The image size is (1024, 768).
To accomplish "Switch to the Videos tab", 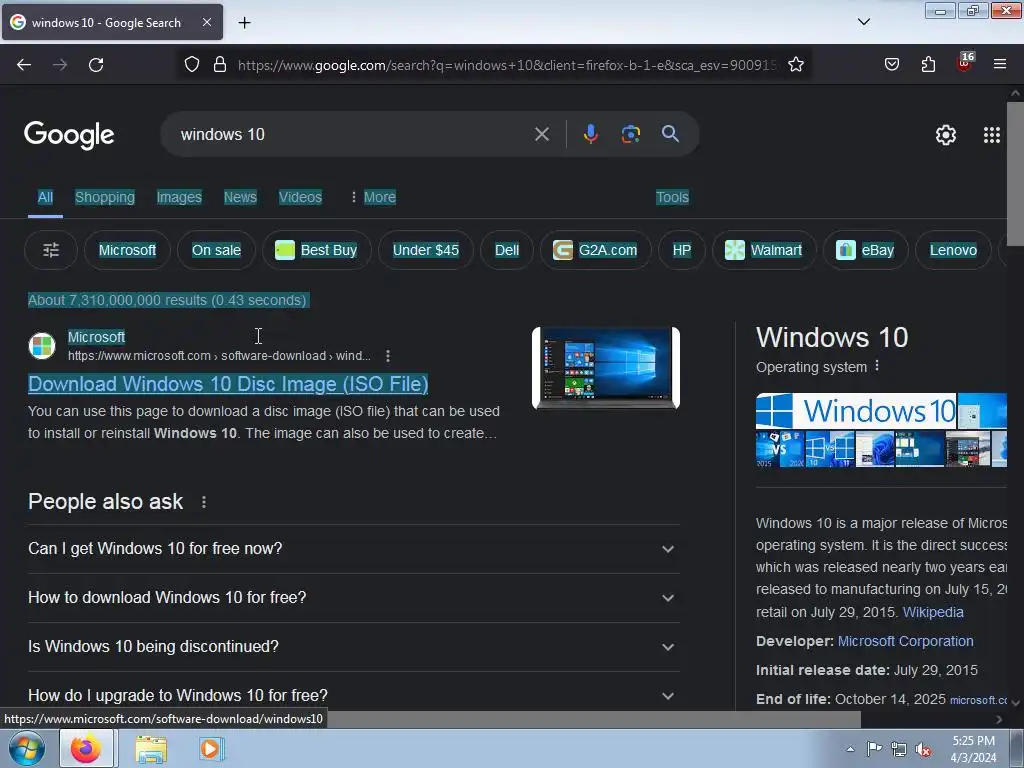I will coord(300,197).
